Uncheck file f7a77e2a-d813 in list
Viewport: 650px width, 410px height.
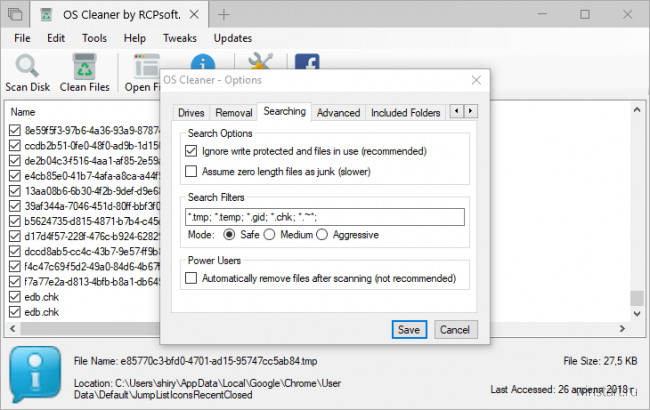tap(15, 281)
